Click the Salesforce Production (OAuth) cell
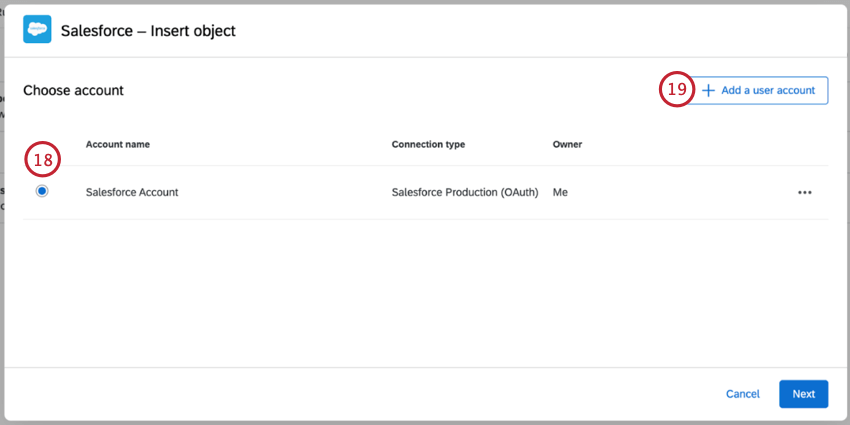The width and height of the screenshot is (850, 425). [x=468, y=192]
